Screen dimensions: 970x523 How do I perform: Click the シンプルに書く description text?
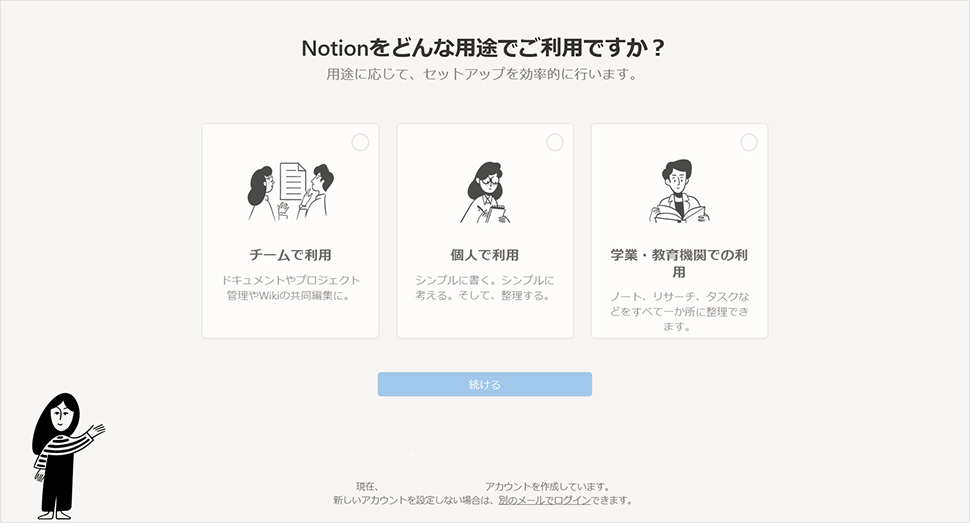point(485,288)
